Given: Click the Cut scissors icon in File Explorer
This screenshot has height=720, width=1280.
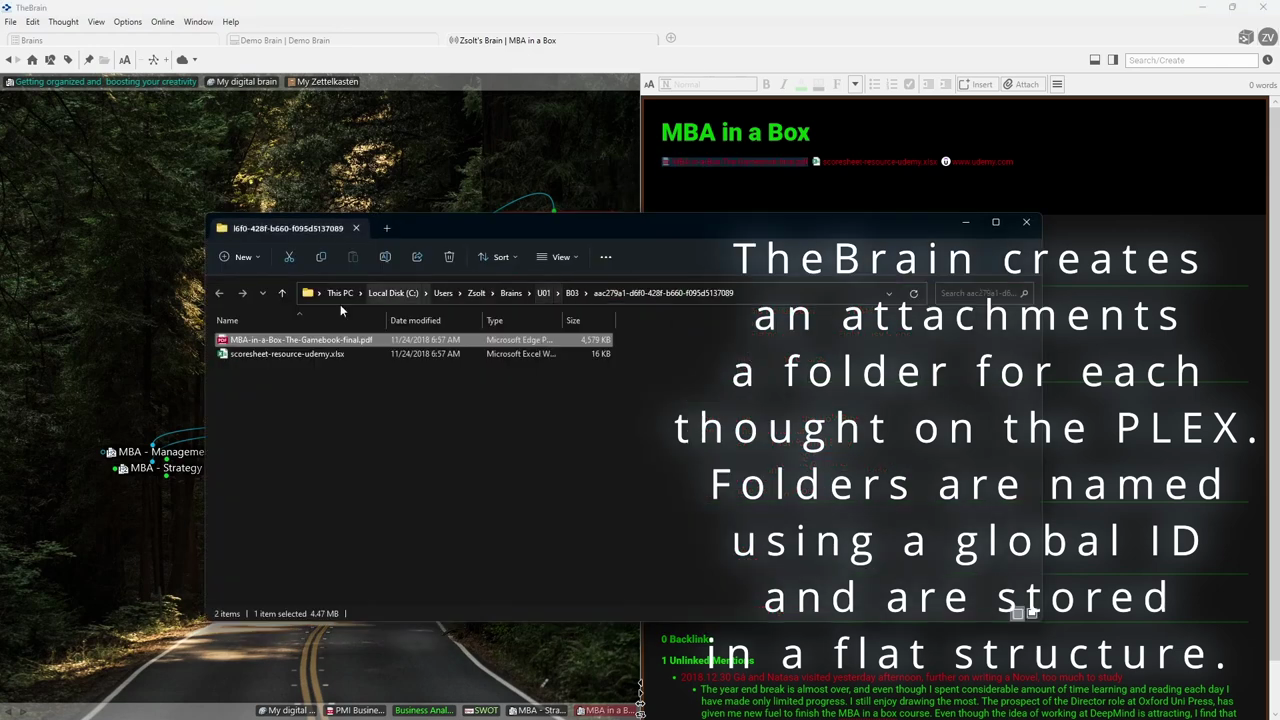Looking at the screenshot, I should pyautogui.click(x=289, y=257).
